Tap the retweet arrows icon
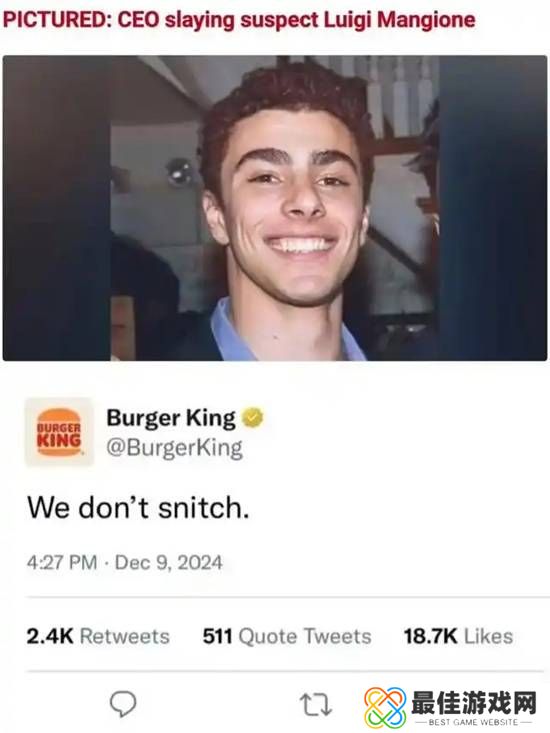Screen dimensions: 550x733 pos(316,704)
